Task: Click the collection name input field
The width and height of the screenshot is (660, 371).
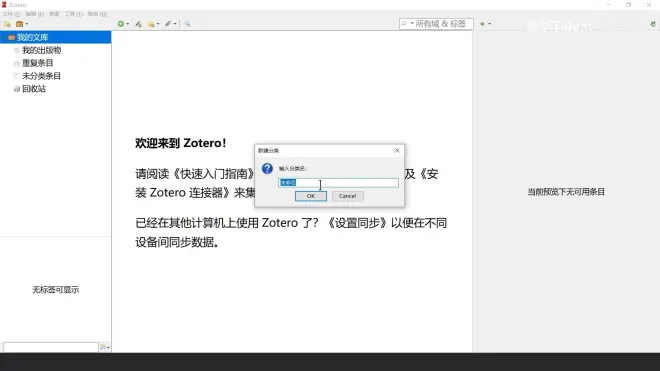Action: 338,182
